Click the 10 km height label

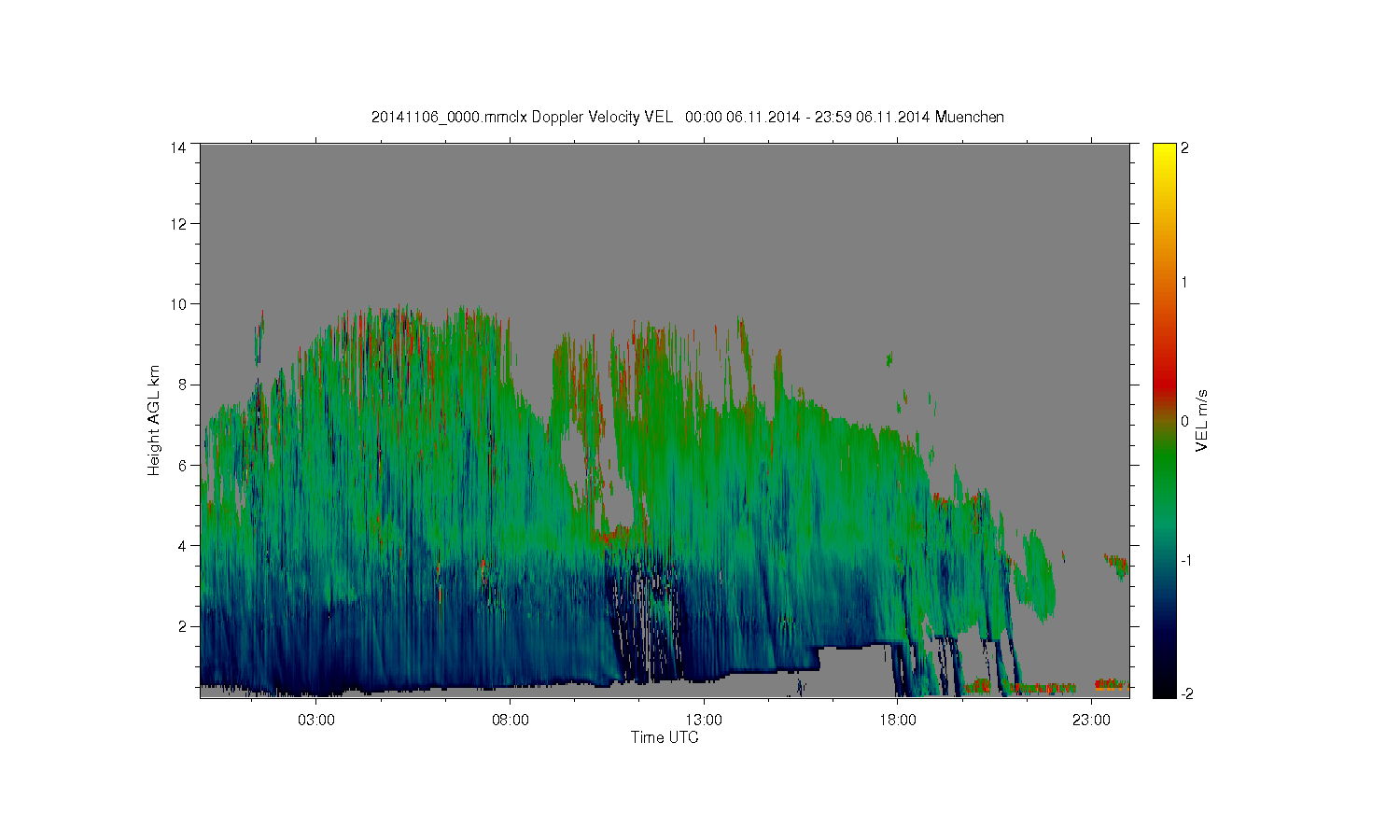[177, 304]
